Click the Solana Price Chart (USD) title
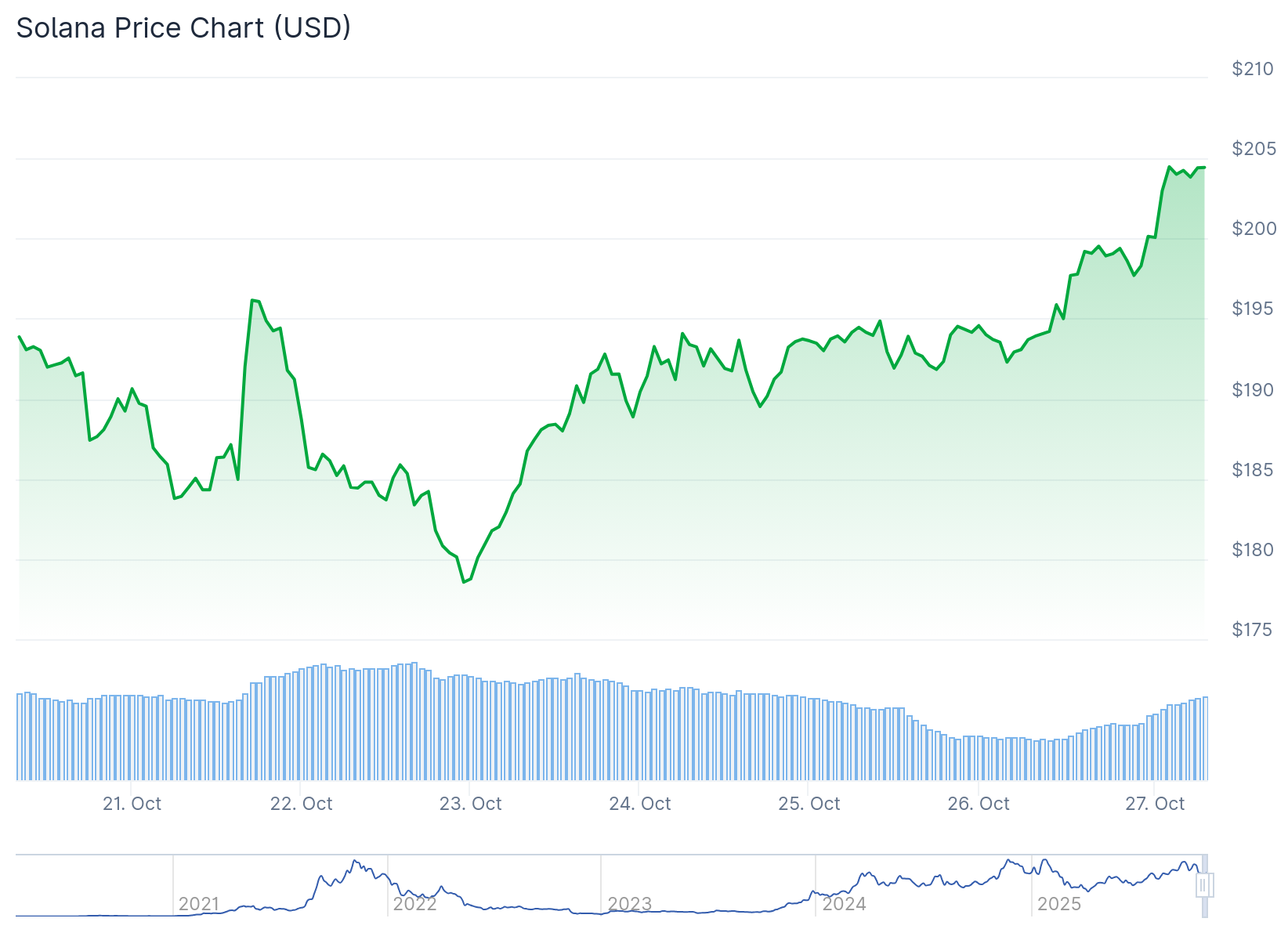1288x940 pixels. (x=183, y=28)
